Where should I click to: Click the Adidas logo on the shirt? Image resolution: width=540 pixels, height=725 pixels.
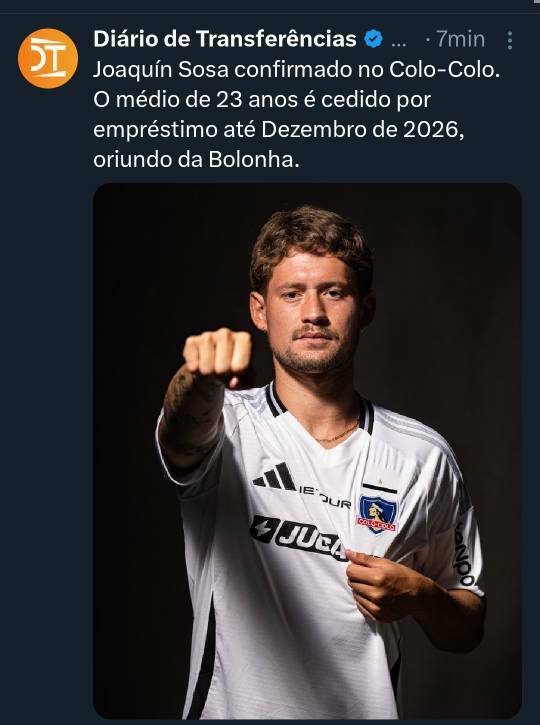(275, 476)
